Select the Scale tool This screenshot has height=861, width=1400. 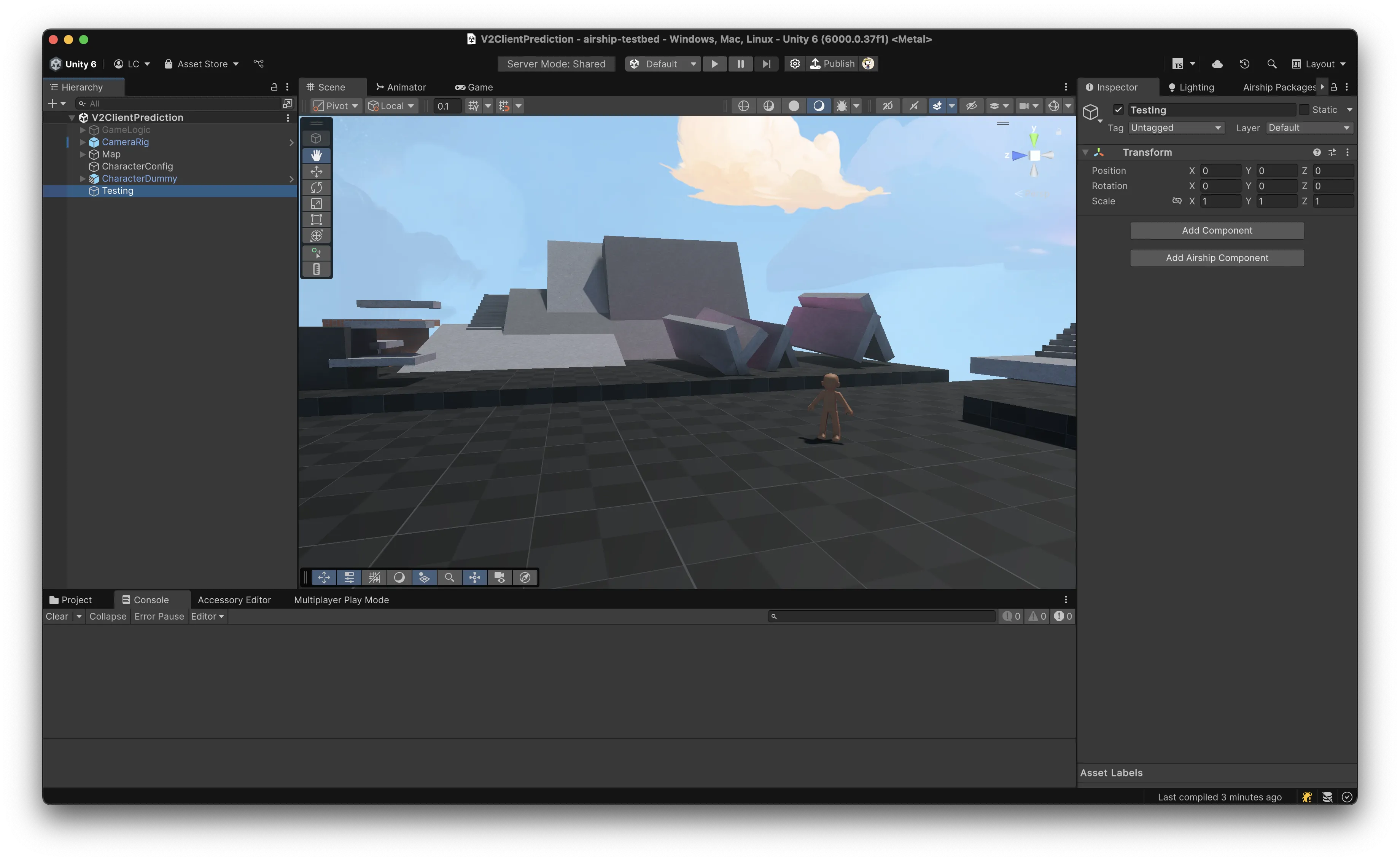(x=317, y=203)
